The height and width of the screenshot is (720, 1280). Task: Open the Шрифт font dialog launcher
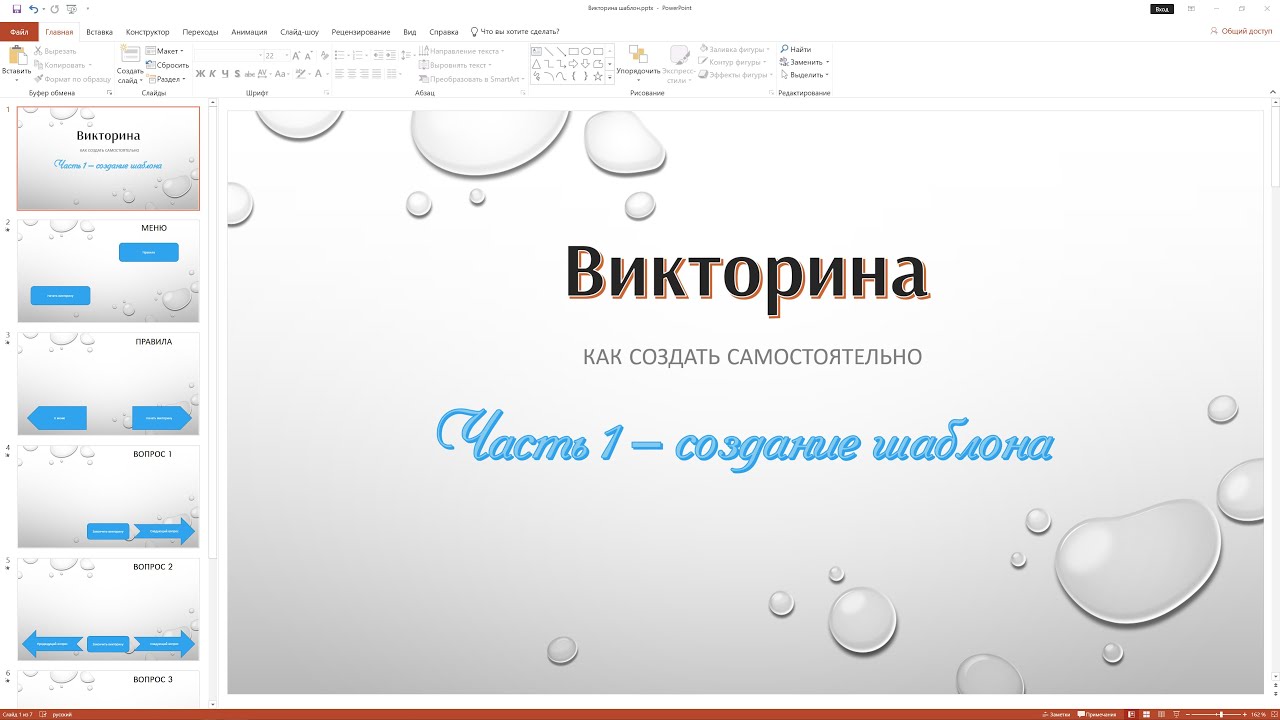pos(328,93)
